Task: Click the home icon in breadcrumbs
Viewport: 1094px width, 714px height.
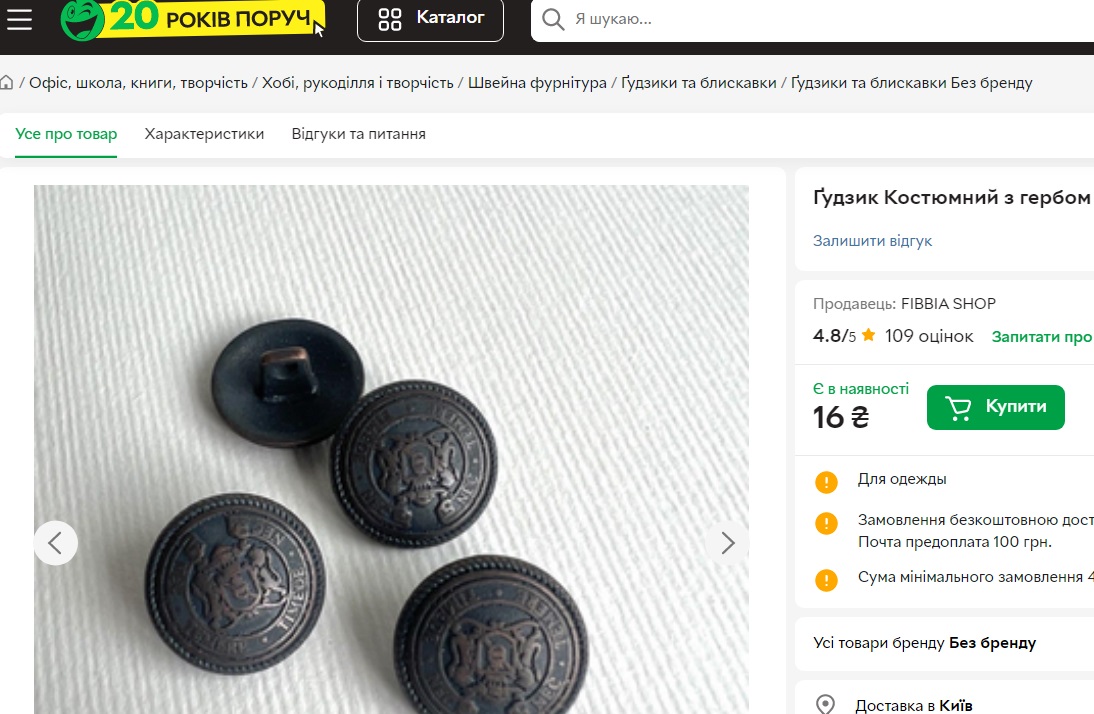Action: (x=7, y=83)
